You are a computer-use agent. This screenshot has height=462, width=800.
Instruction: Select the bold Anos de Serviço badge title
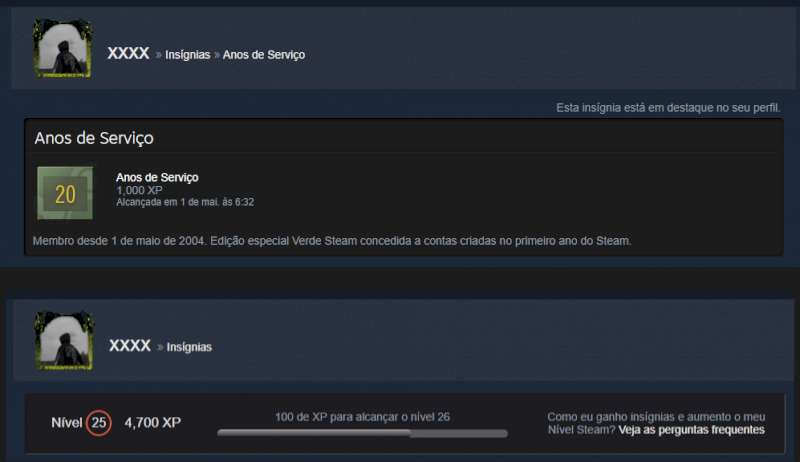point(157,177)
